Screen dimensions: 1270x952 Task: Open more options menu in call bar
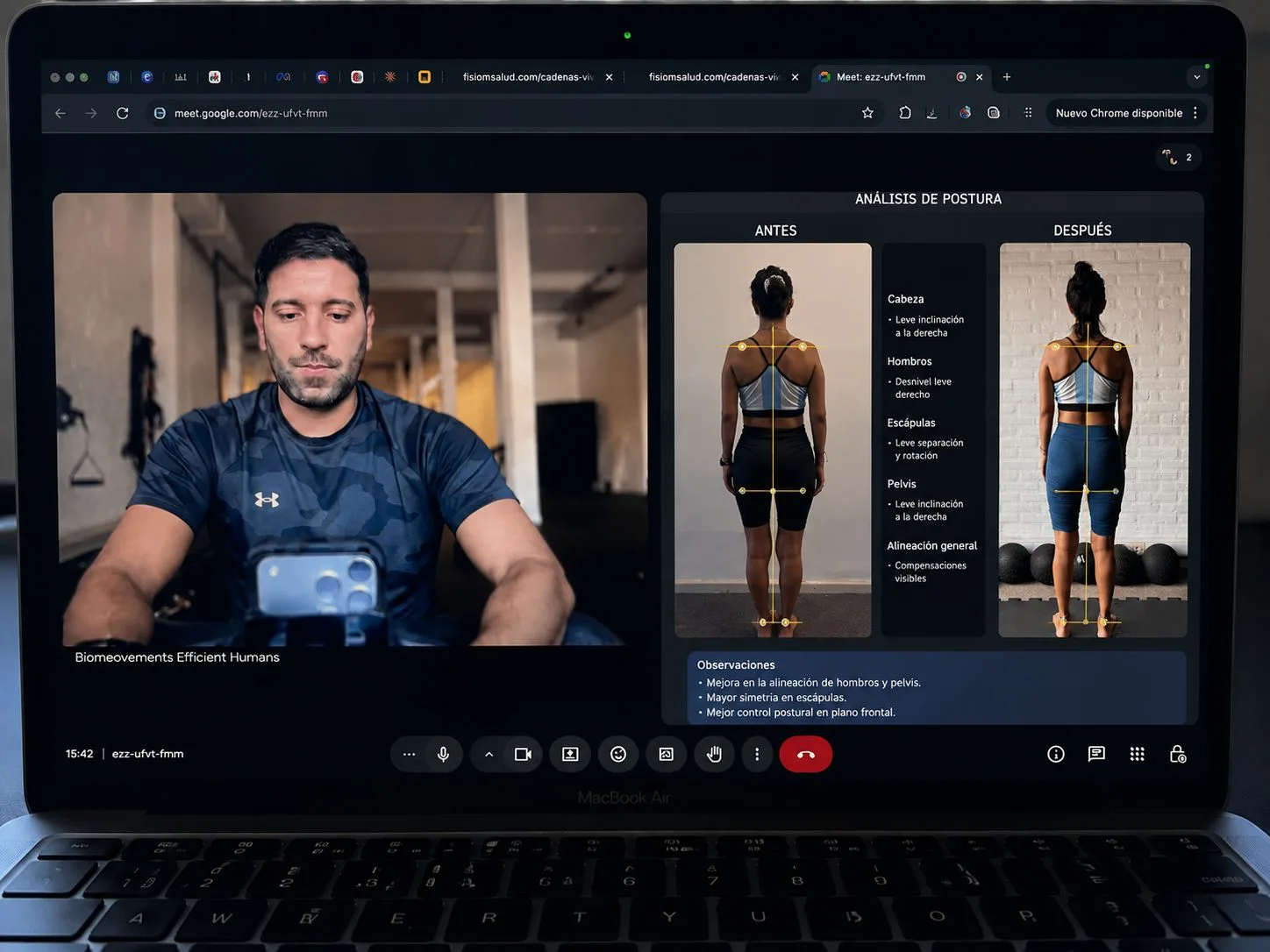[757, 754]
